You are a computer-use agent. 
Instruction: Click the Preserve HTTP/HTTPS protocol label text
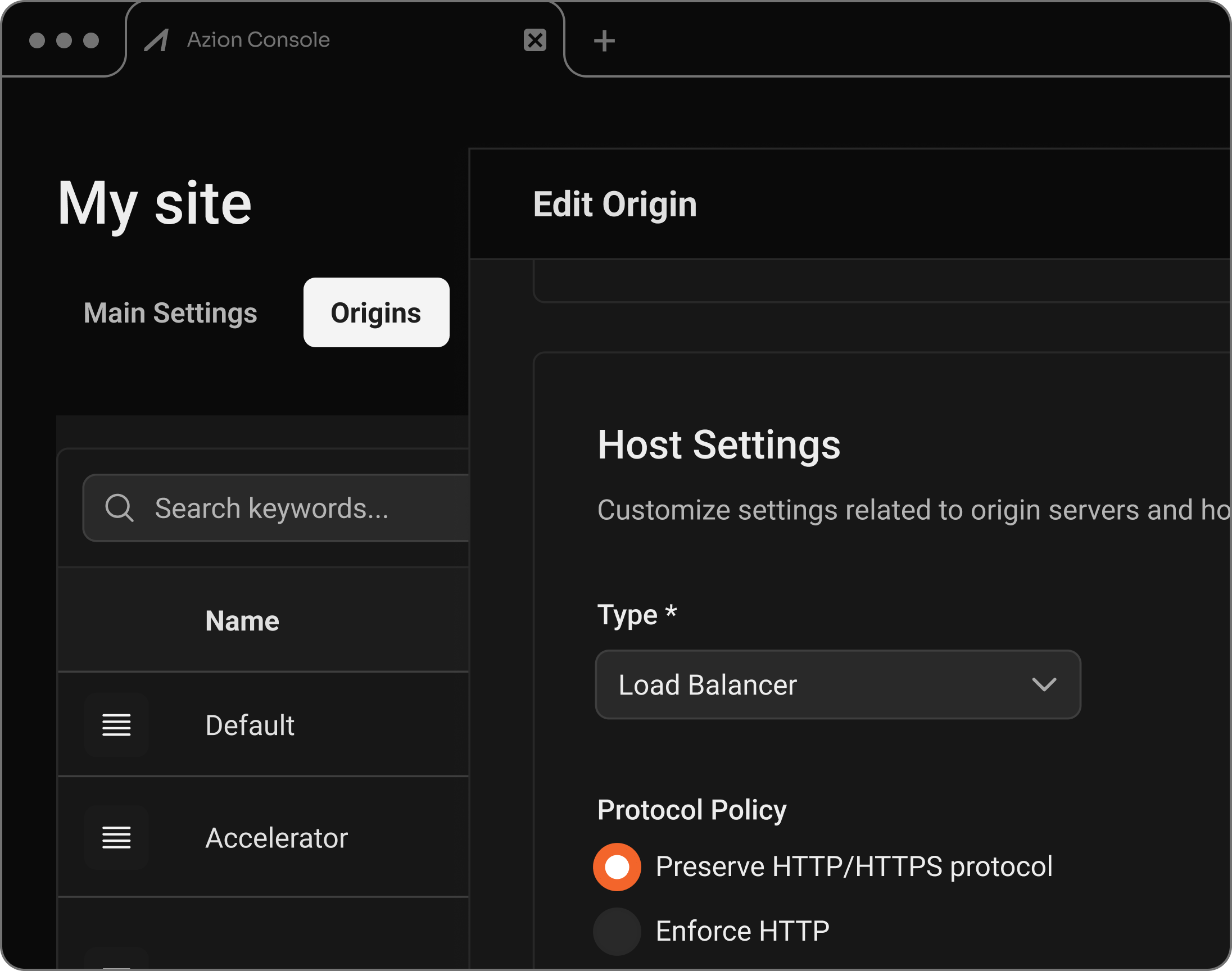(x=853, y=867)
